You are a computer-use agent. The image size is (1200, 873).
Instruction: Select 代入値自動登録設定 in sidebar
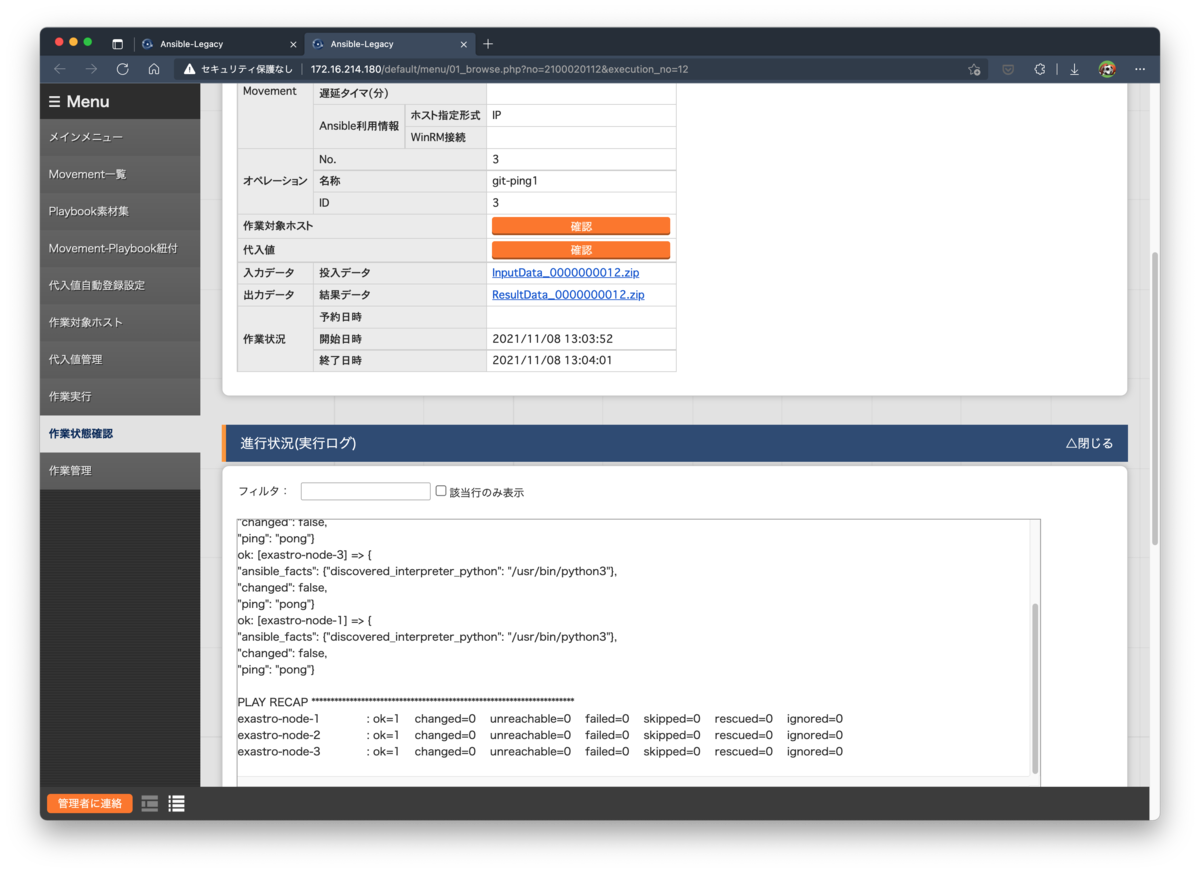[120, 285]
